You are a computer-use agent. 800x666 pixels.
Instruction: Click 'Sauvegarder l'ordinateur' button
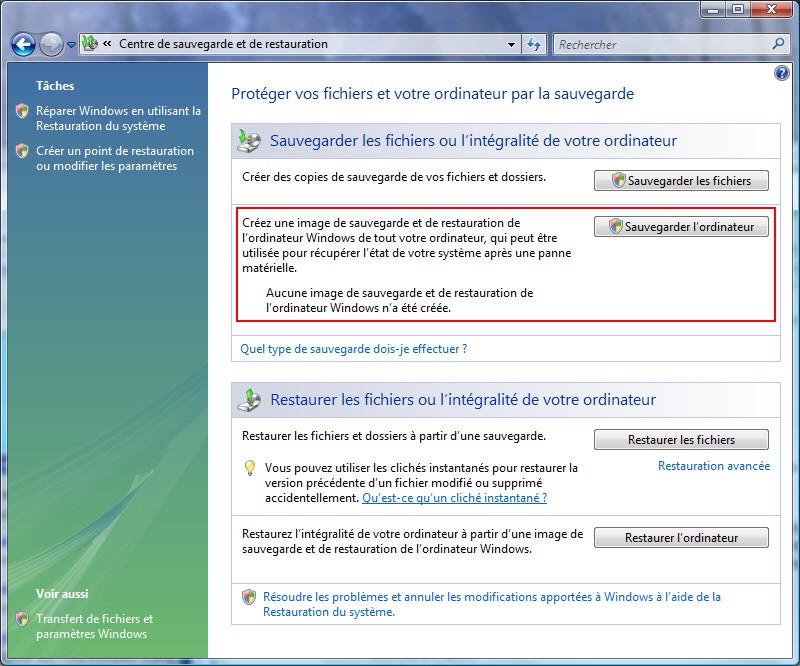click(681, 227)
